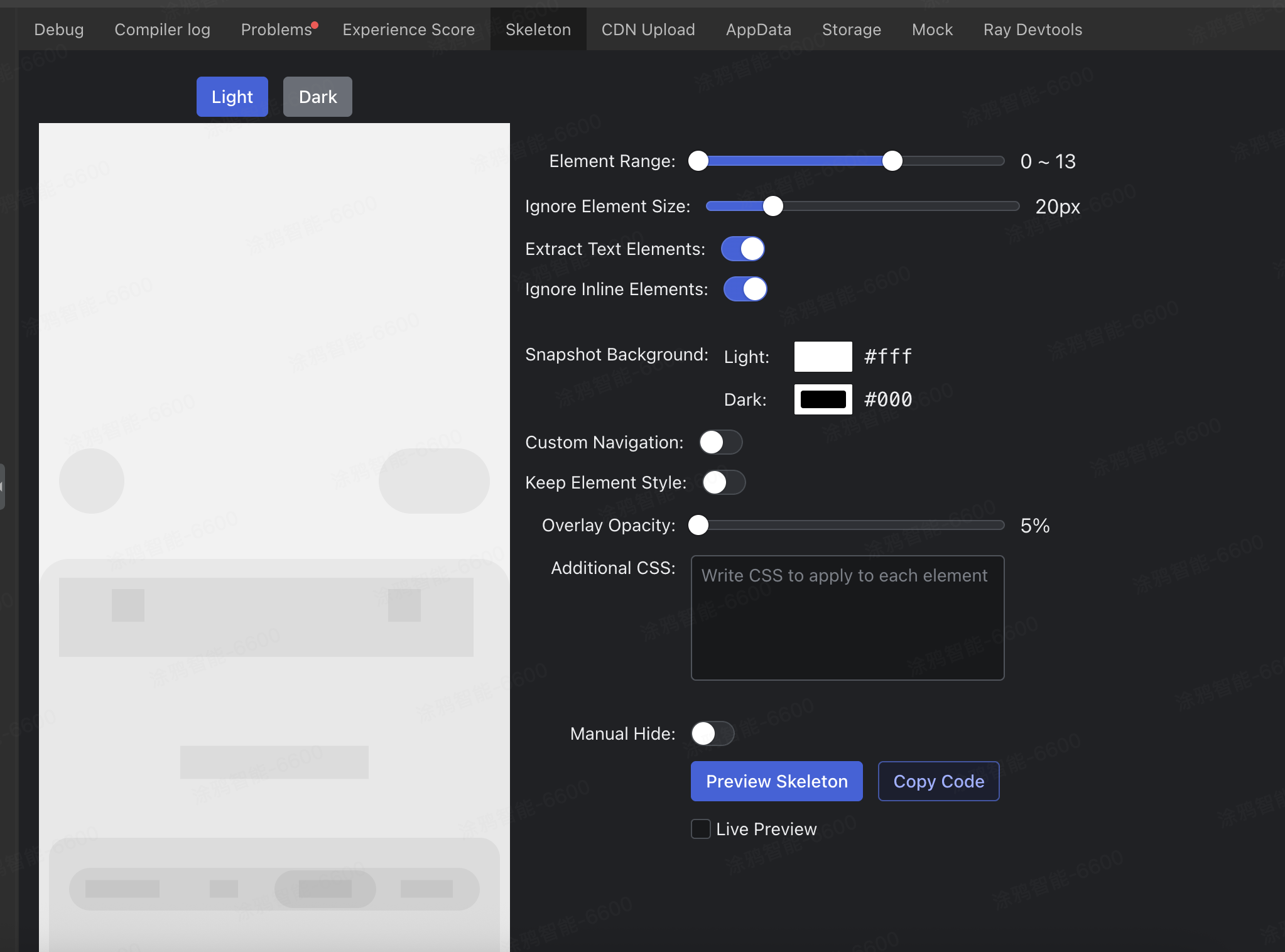Open the CDN Upload tab
This screenshot has width=1285, height=952.
coord(648,30)
